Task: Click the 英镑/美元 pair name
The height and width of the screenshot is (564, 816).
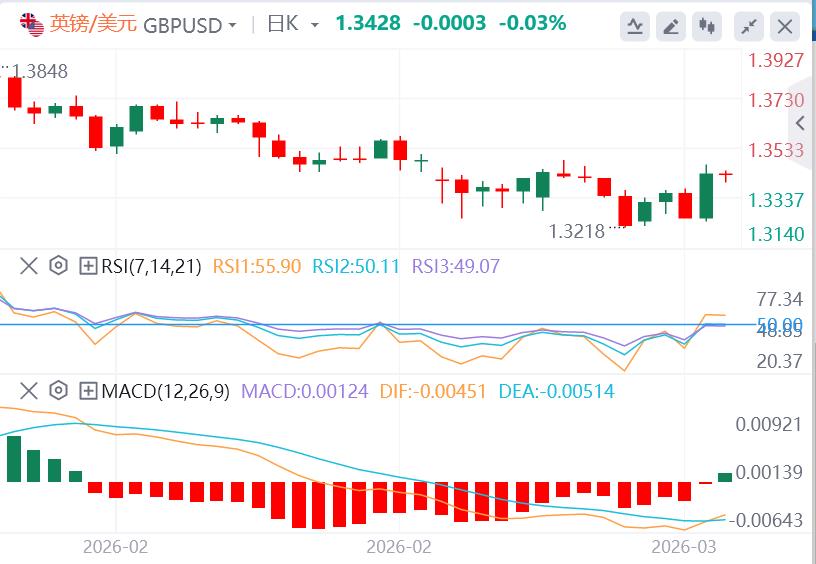Action: point(82,24)
